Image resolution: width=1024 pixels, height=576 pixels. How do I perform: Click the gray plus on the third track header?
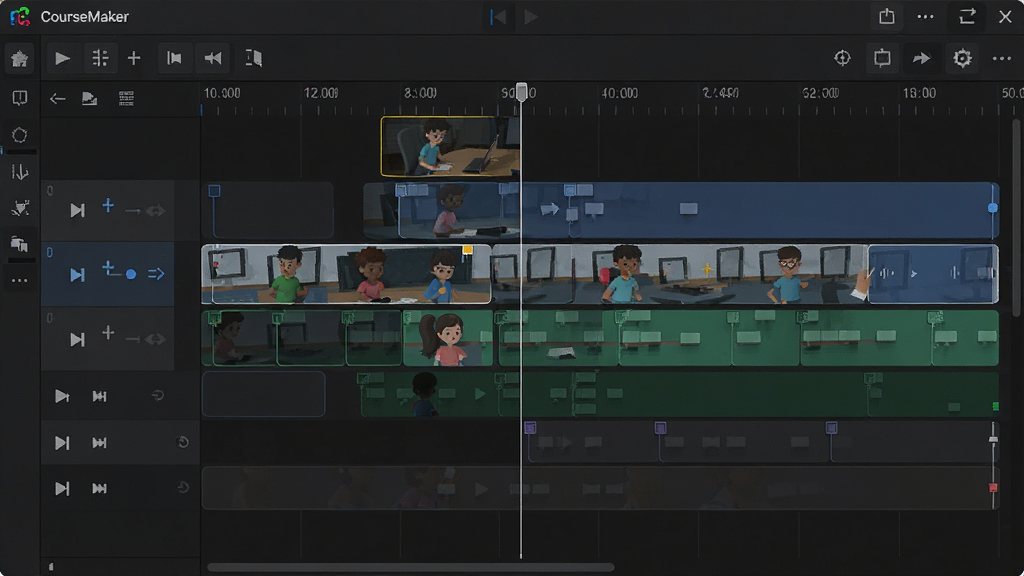point(108,334)
